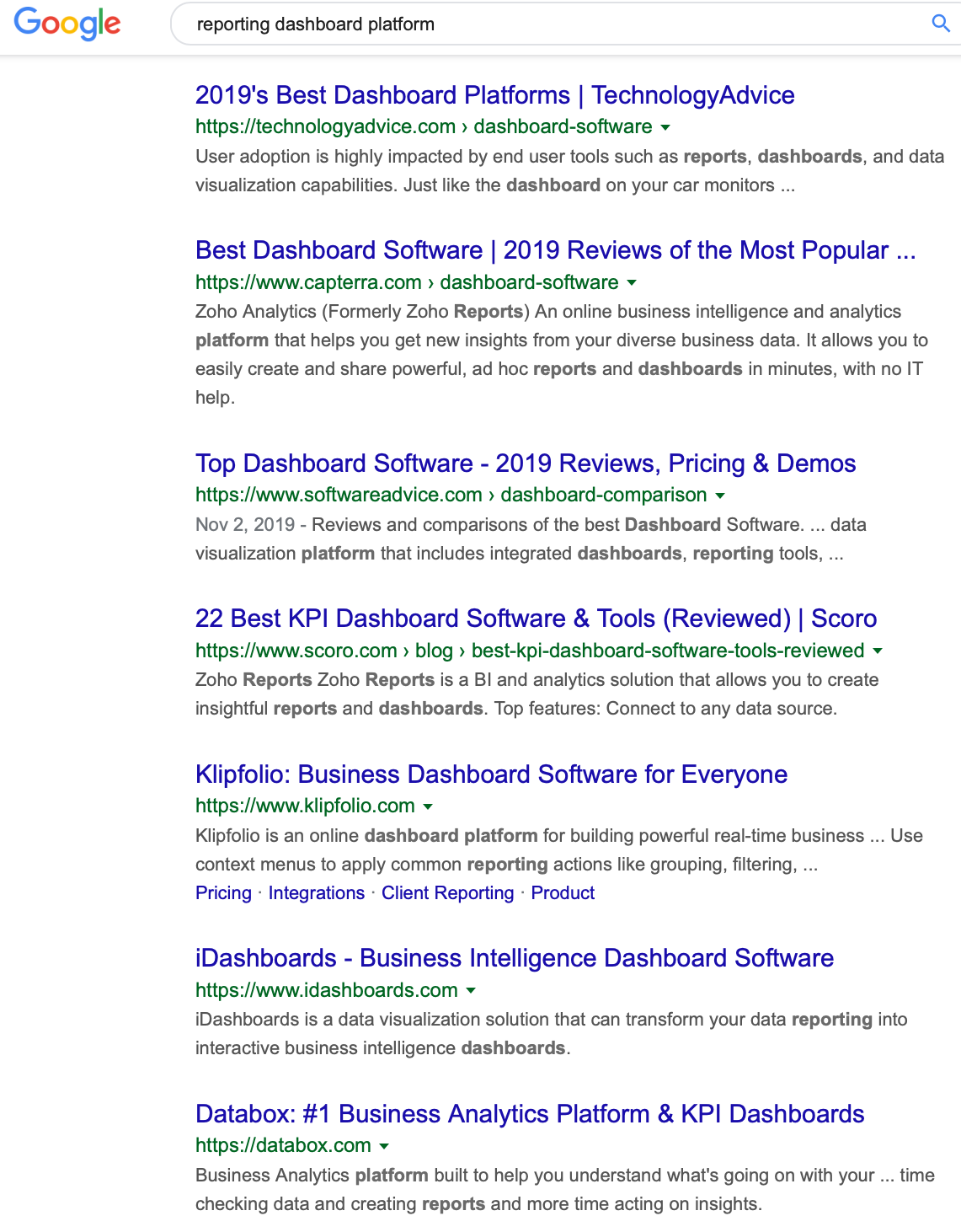
Task: Open 'iDashboards - Business Intelligence Dashboard Software' result
Action: tap(515, 958)
